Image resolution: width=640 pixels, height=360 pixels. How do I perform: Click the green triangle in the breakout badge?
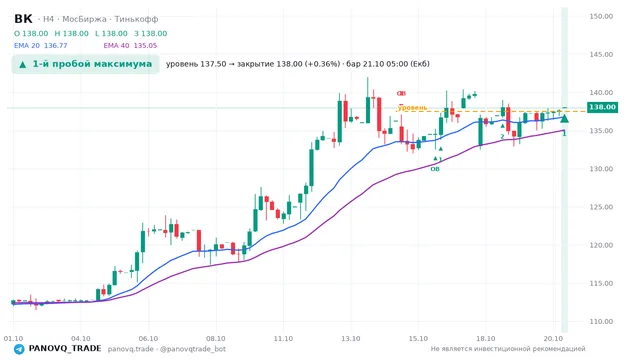click(x=23, y=64)
